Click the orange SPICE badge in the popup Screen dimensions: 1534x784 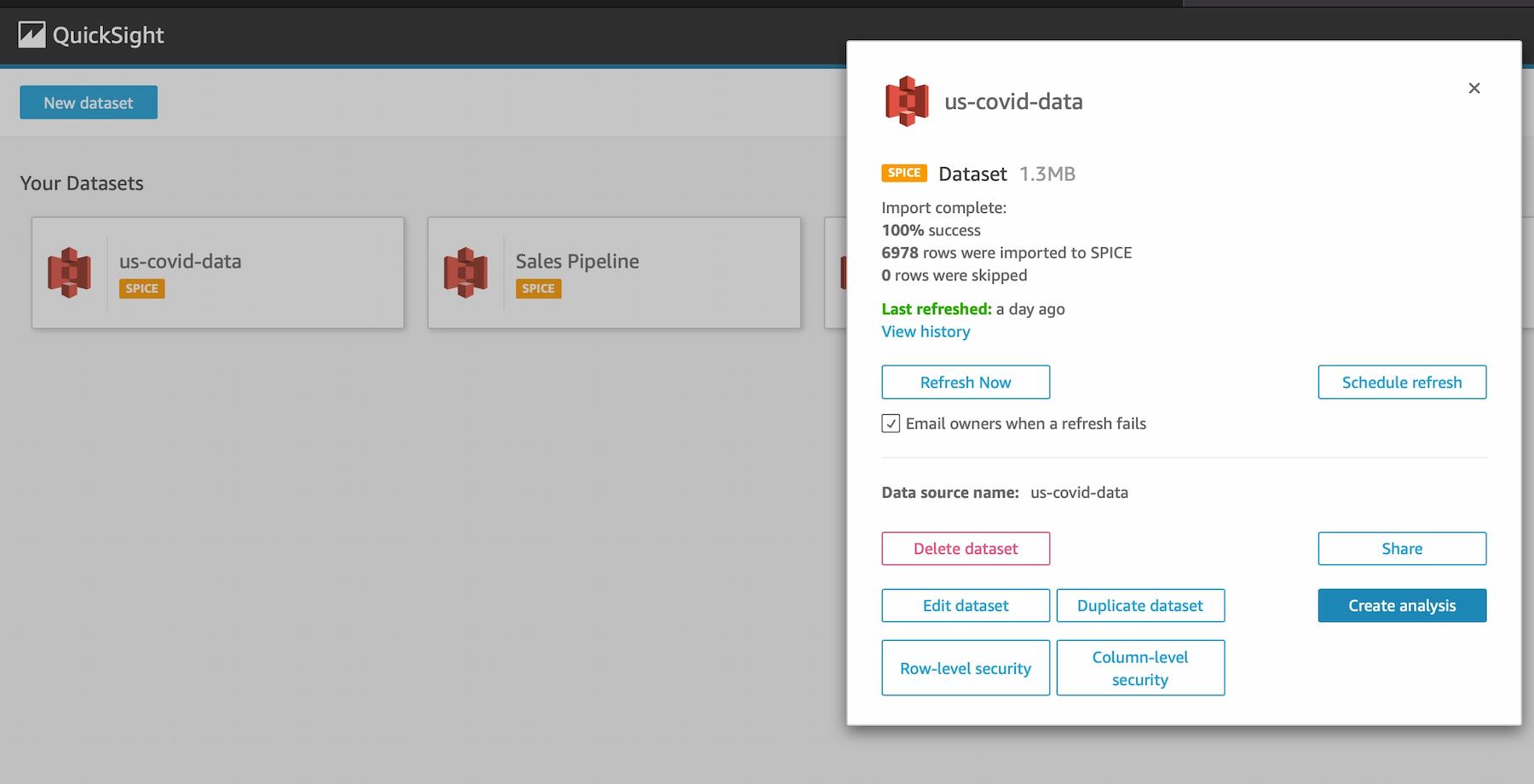pyautogui.click(x=903, y=173)
